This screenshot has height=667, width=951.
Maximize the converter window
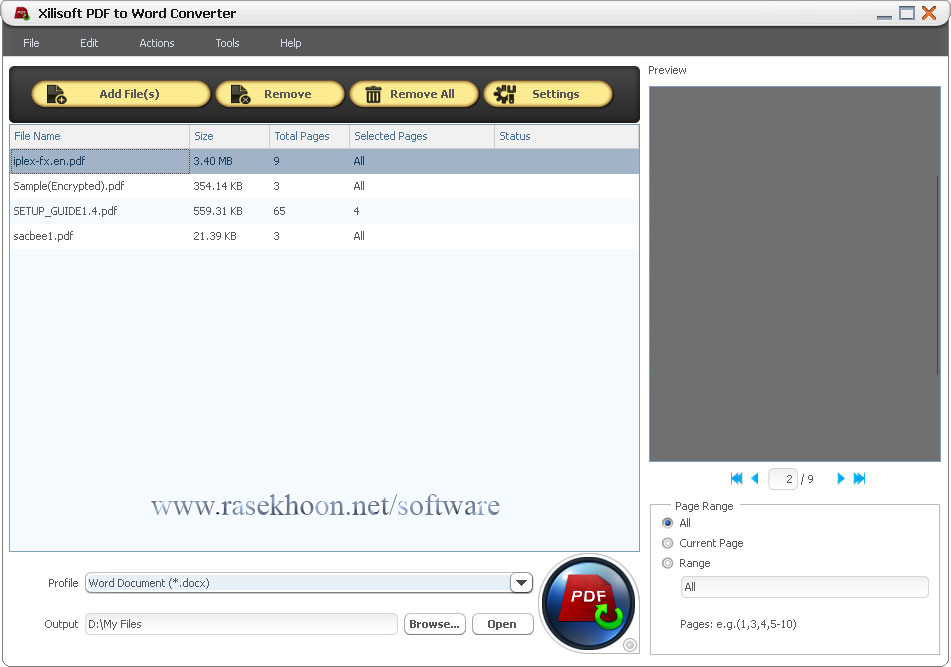tap(907, 13)
